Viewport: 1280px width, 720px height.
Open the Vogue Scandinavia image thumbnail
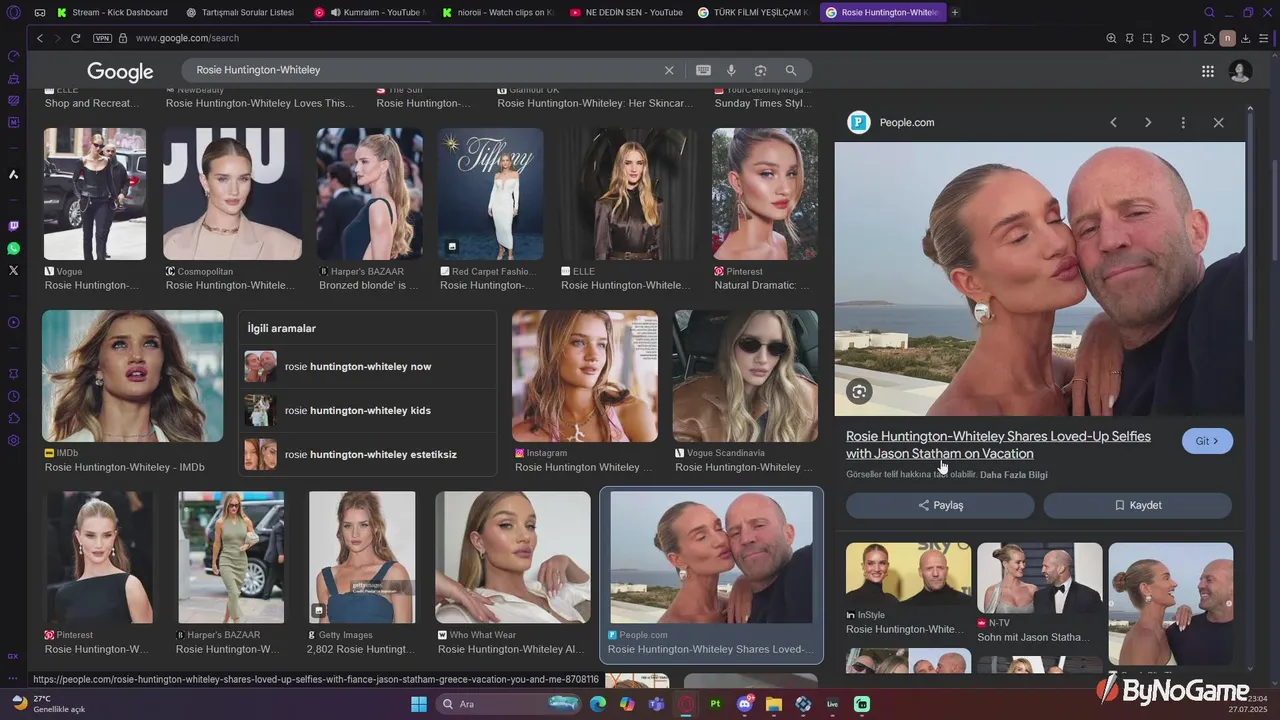point(745,376)
